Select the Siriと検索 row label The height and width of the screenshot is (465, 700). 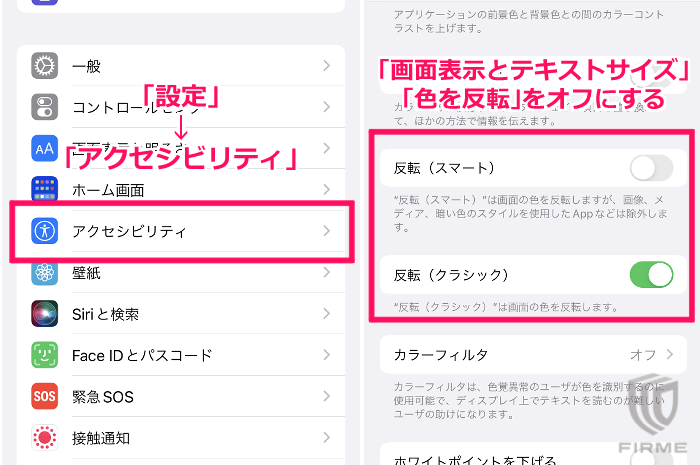[105, 314]
